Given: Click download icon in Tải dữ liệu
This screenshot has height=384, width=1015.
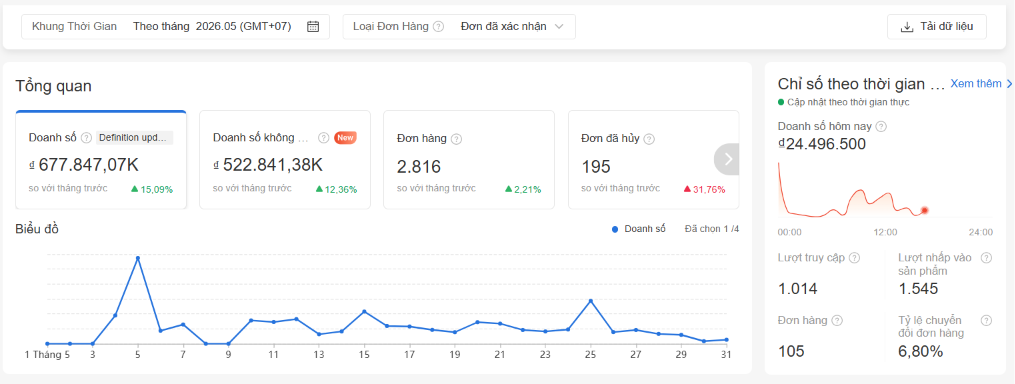Looking at the screenshot, I should pos(906,27).
